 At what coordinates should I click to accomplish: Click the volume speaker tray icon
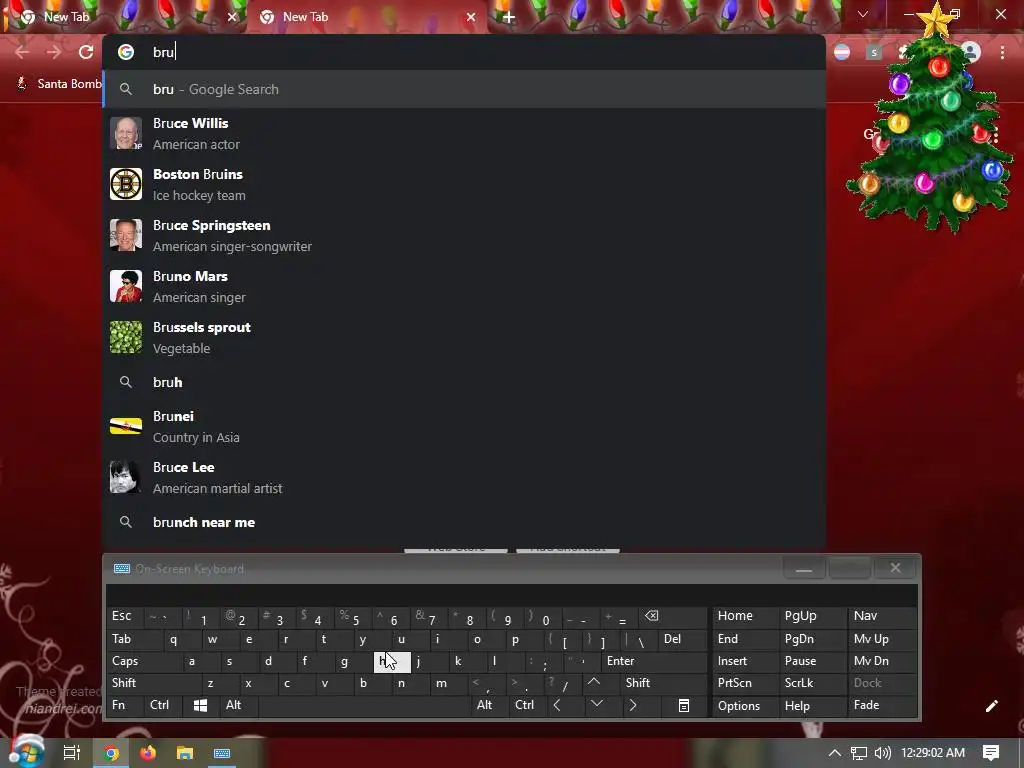coord(882,753)
